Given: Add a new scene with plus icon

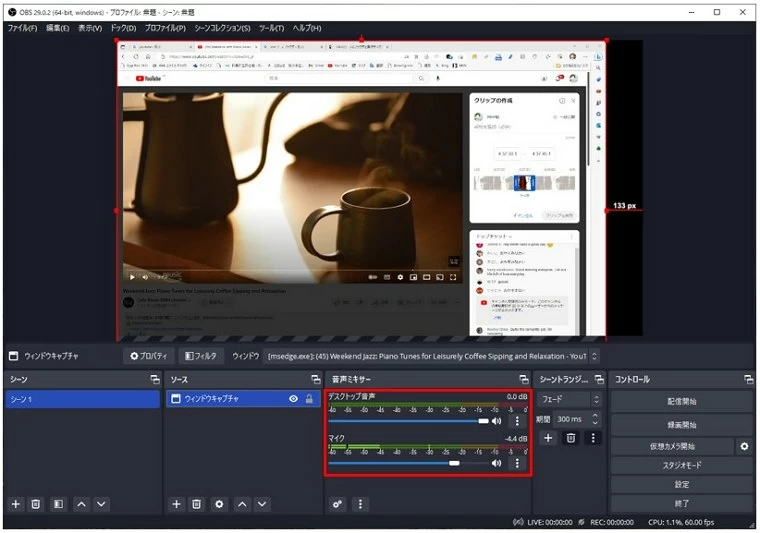Looking at the screenshot, I should [15, 504].
